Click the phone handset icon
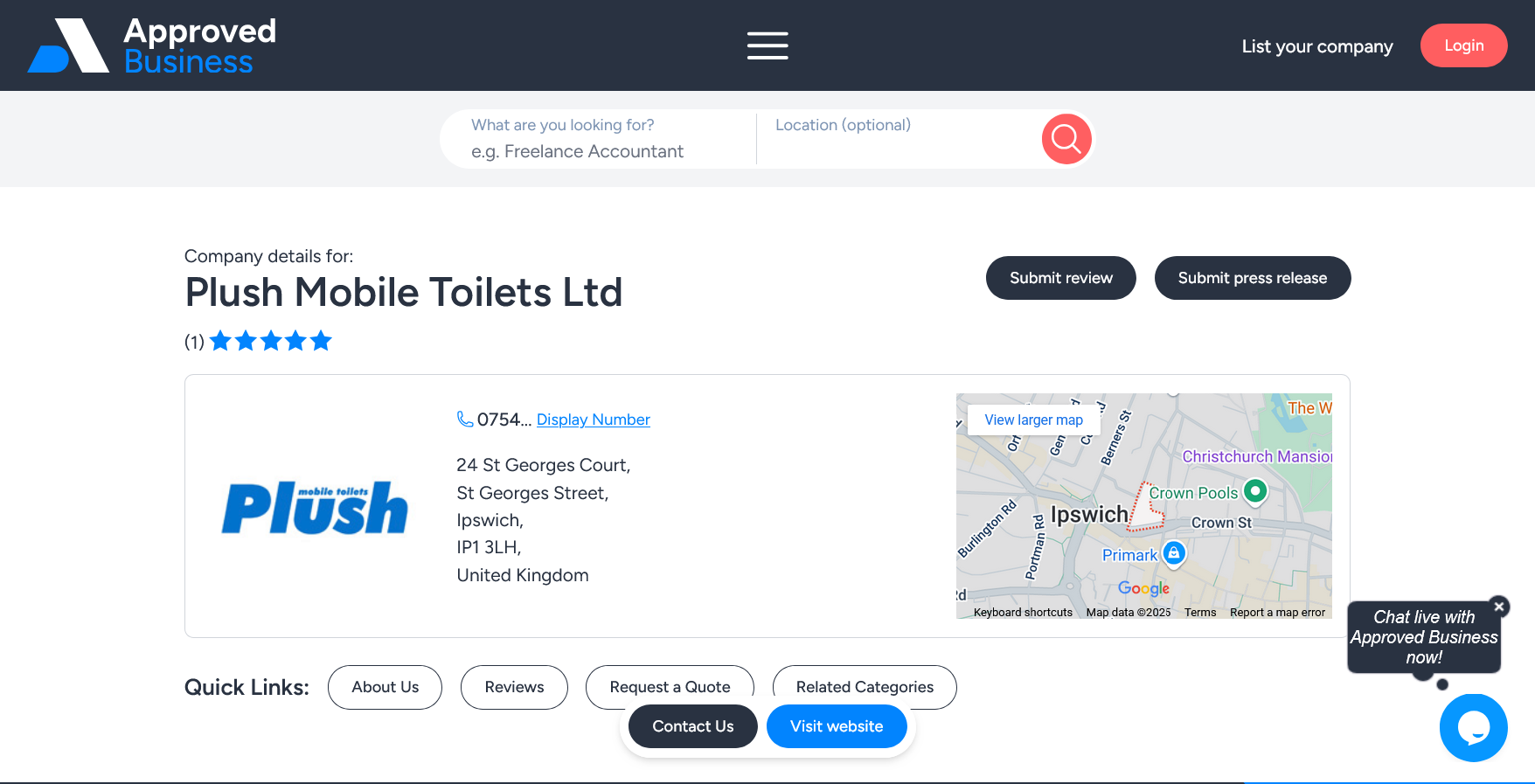The height and width of the screenshot is (784, 1535). pyautogui.click(x=465, y=420)
